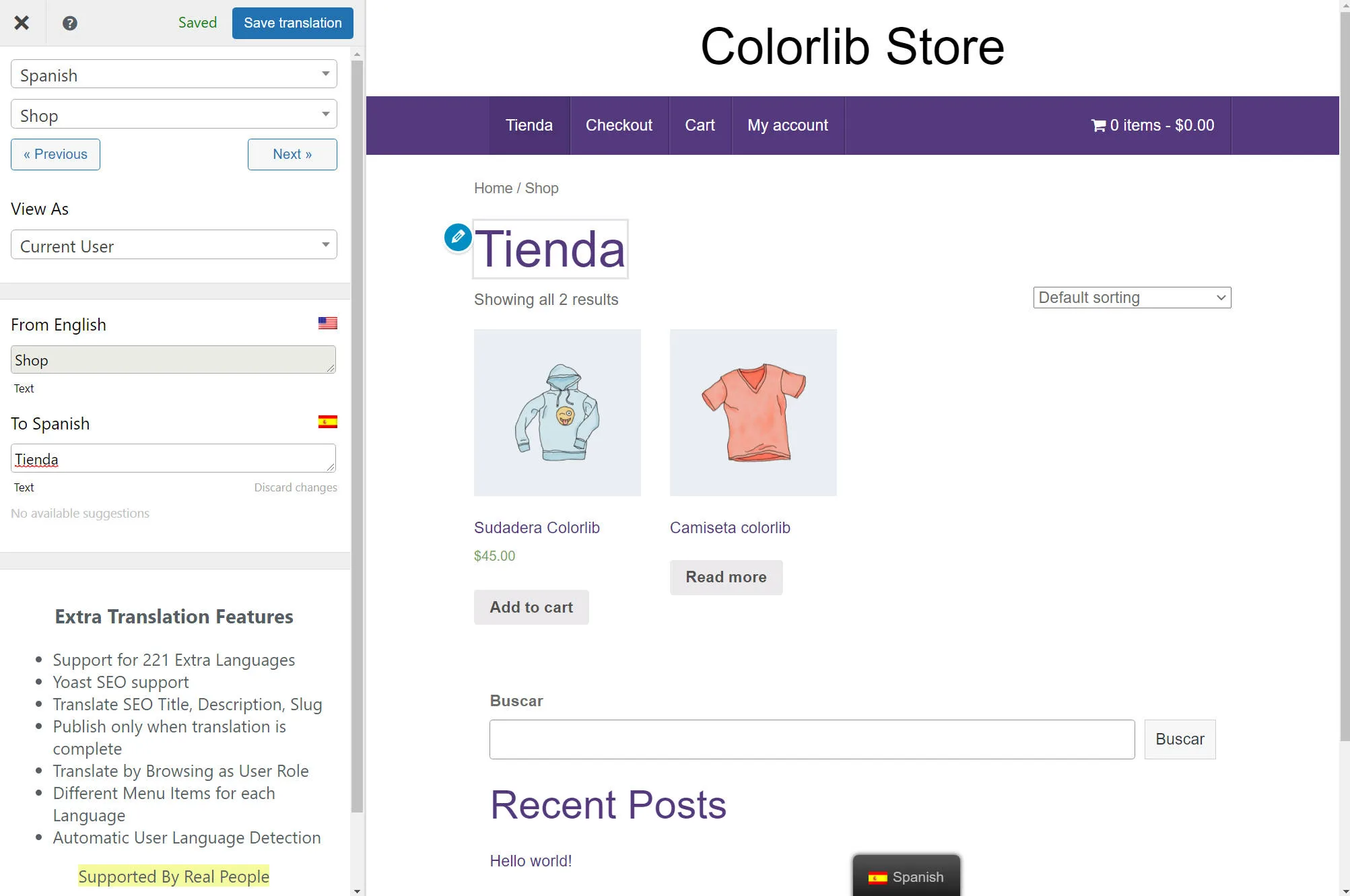
Task: Click the pencil/edit icon on Tienda heading
Action: (458, 237)
